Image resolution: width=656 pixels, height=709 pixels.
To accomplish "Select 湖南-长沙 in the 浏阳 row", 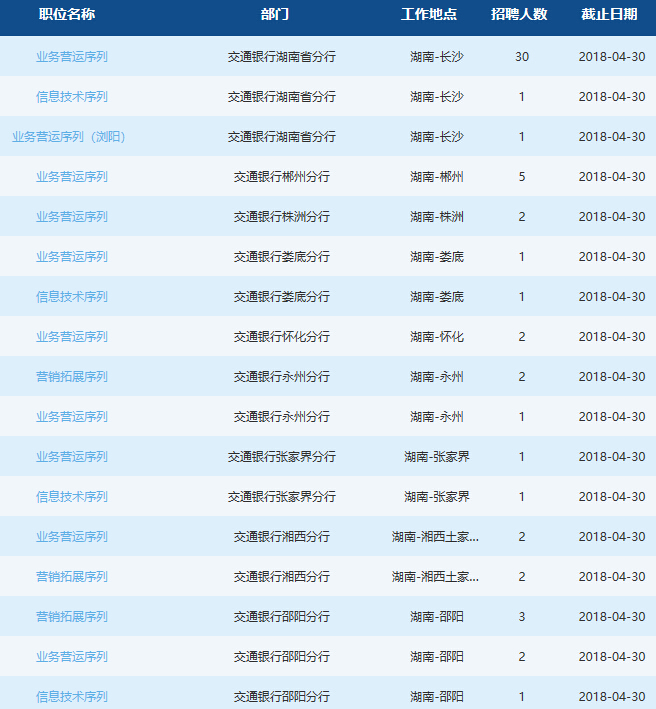I will 437,137.
